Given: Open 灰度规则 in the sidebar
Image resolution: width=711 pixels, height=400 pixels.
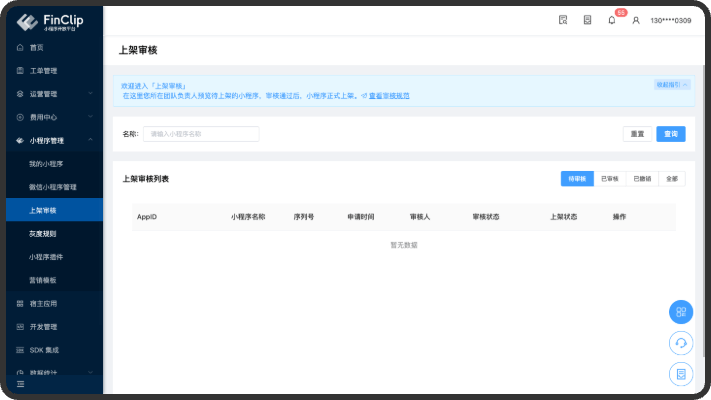Looking at the screenshot, I should tap(43, 233).
